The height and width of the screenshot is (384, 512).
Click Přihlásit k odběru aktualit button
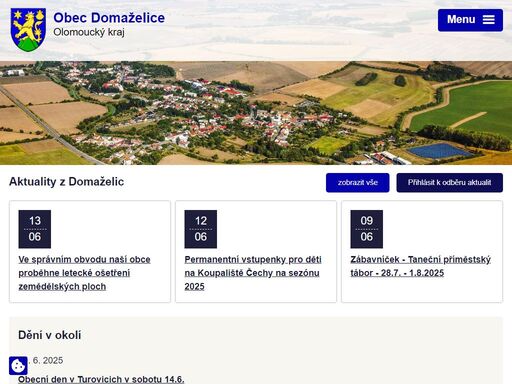pos(450,183)
